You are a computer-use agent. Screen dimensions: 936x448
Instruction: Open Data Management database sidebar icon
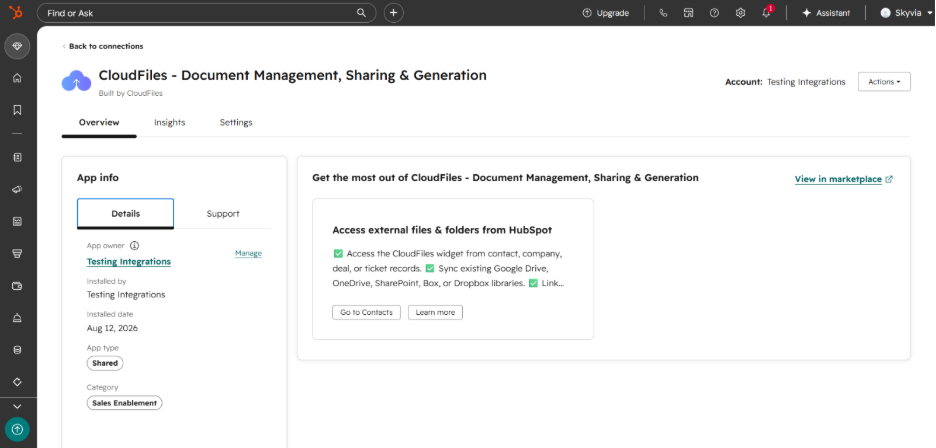(x=17, y=350)
